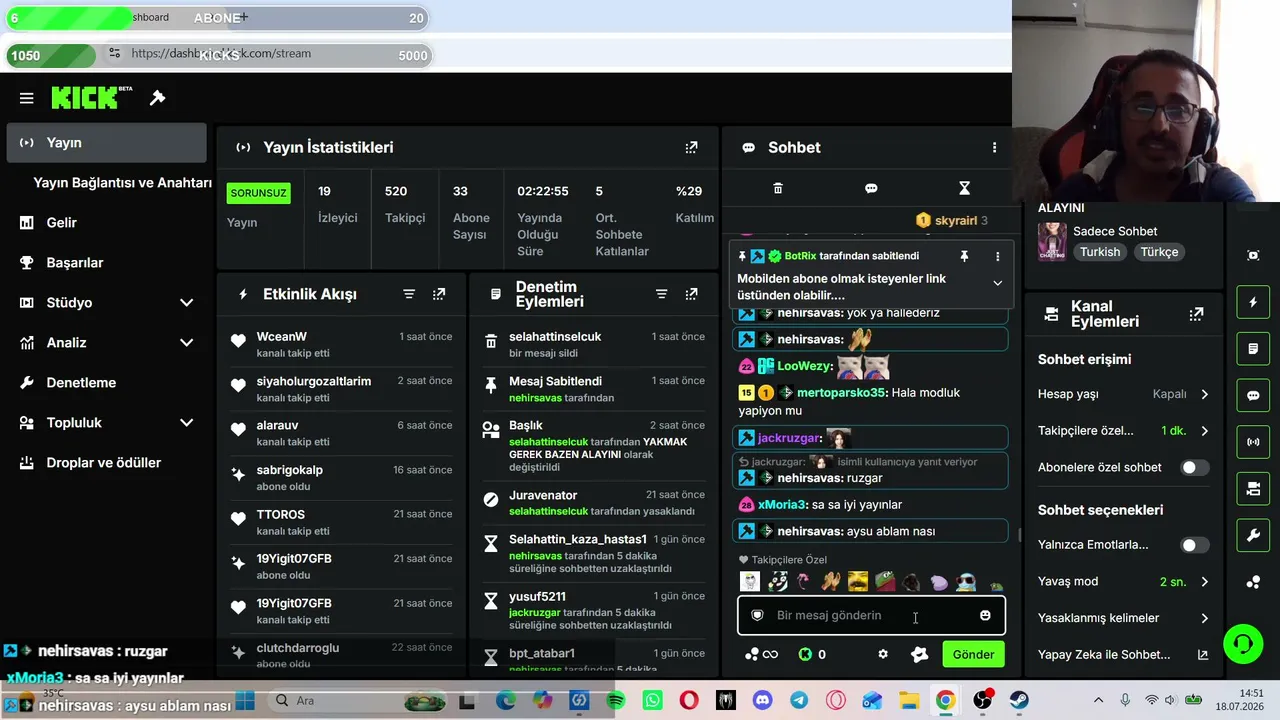Image resolution: width=1280 pixels, height=720 pixels.
Task: Open Yasaklanmış kelimeler setting
Action: click(1124, 618)
